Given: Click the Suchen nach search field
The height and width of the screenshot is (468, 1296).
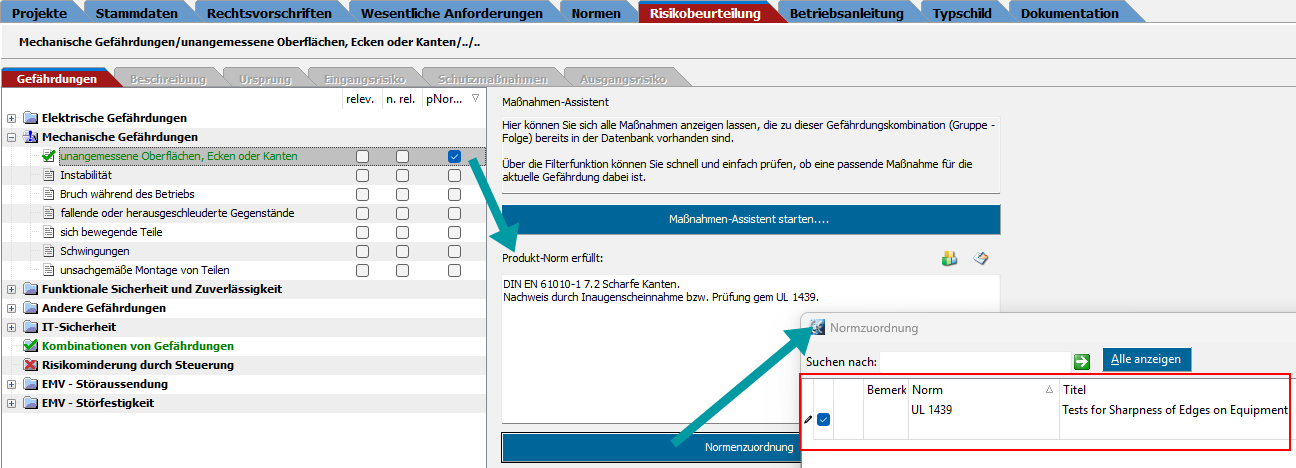Looking at the screenshot, I should point(974,361).
